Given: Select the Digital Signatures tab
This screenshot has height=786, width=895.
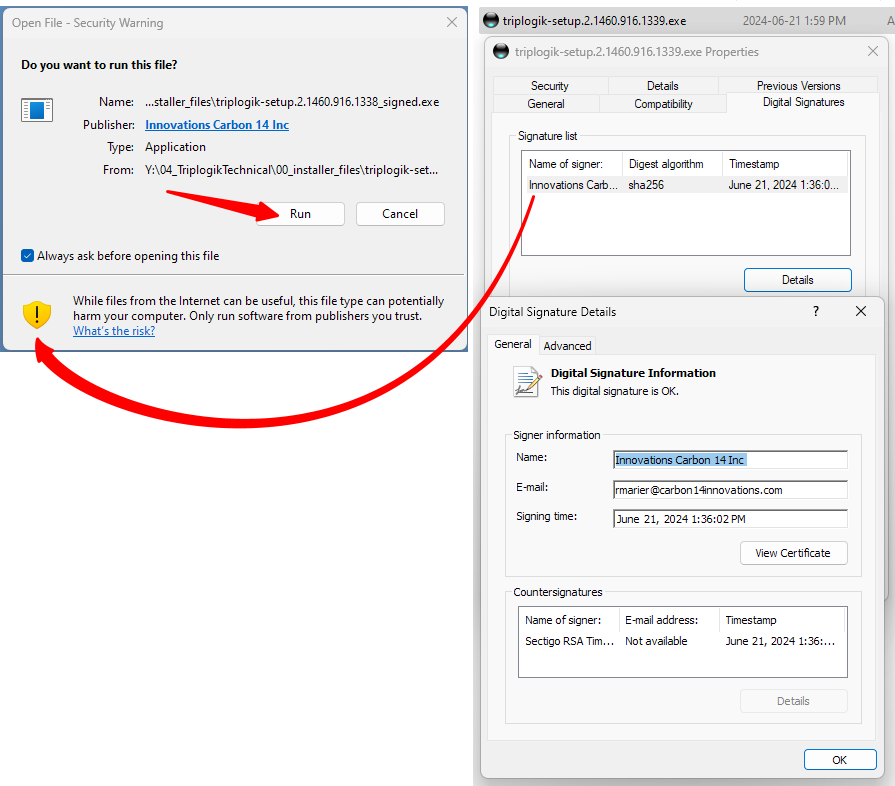Looking at the screenshot, I should click(x=803, y=102).
